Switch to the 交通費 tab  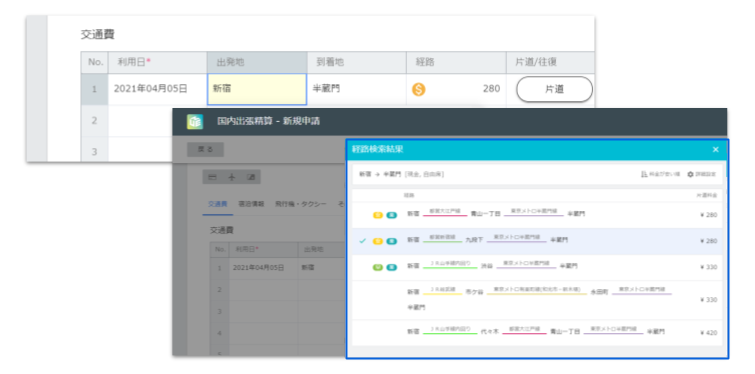coord(218,204)
